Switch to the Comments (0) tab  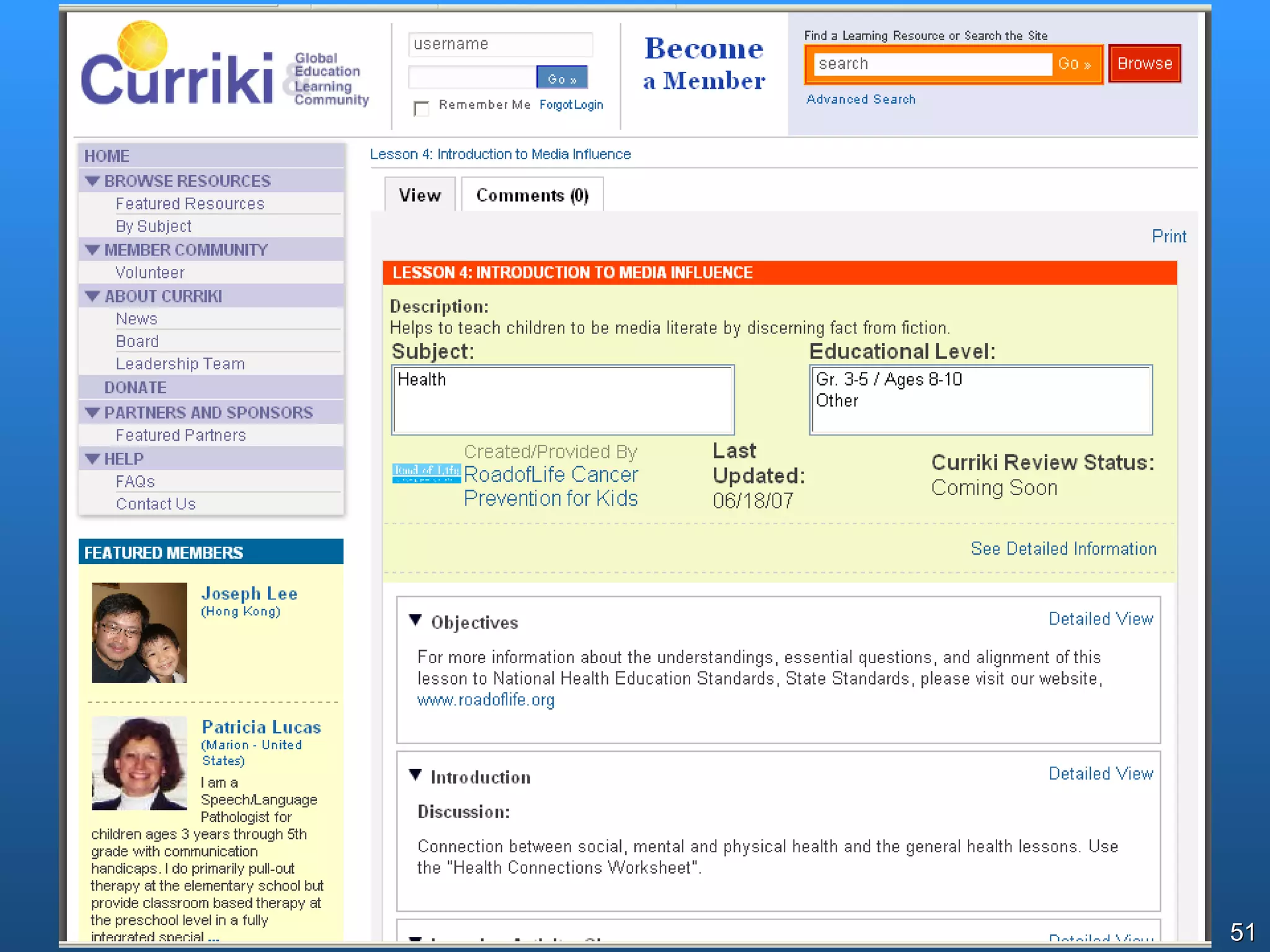click(x=532, y=195)
